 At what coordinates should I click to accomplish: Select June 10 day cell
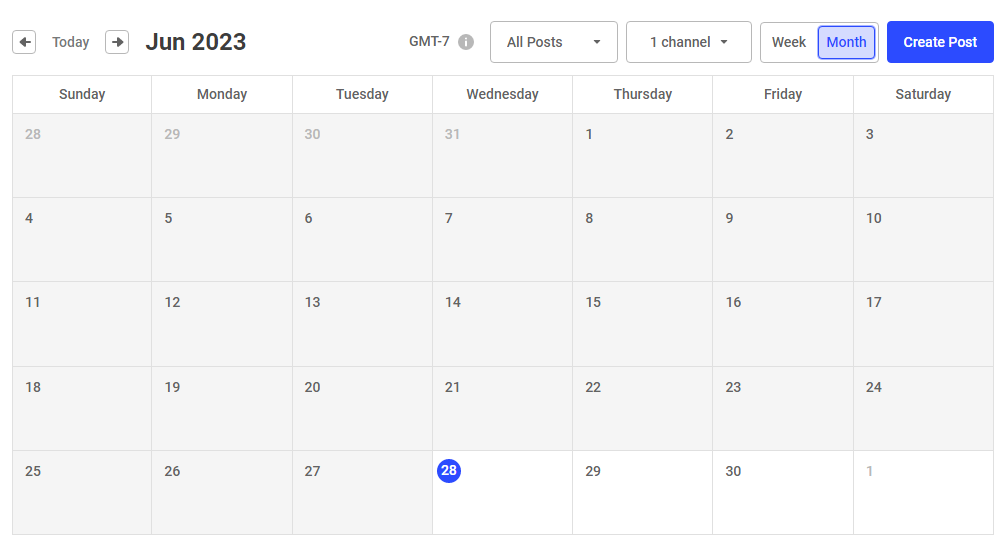point(922,239)
